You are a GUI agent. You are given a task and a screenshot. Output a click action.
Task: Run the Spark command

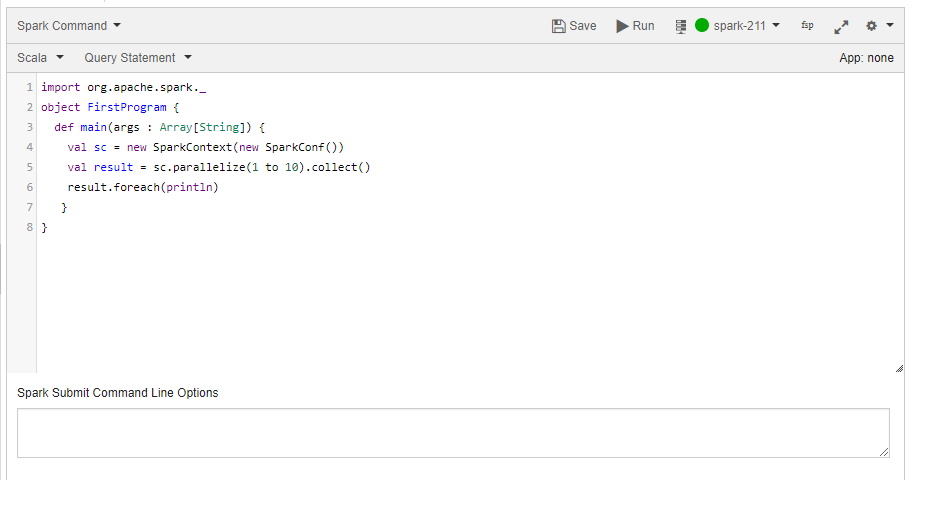(x=635, y=26)
